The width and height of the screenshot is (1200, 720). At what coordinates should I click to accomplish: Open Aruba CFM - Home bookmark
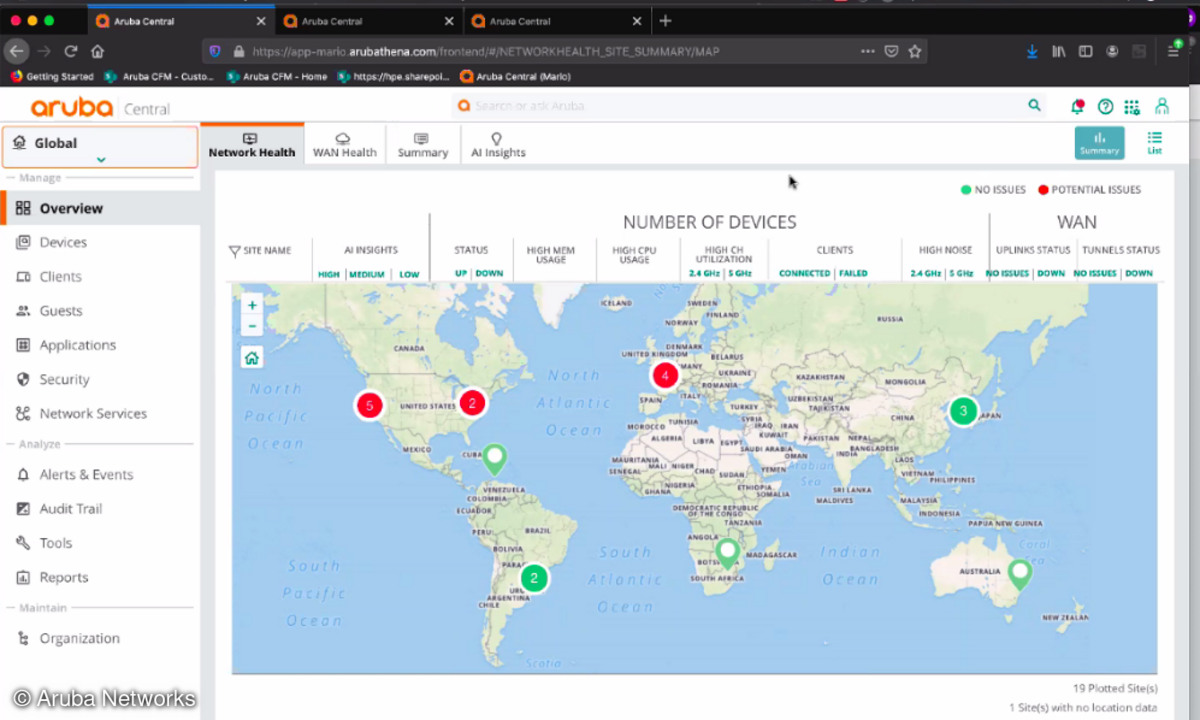tap(278, 76)
